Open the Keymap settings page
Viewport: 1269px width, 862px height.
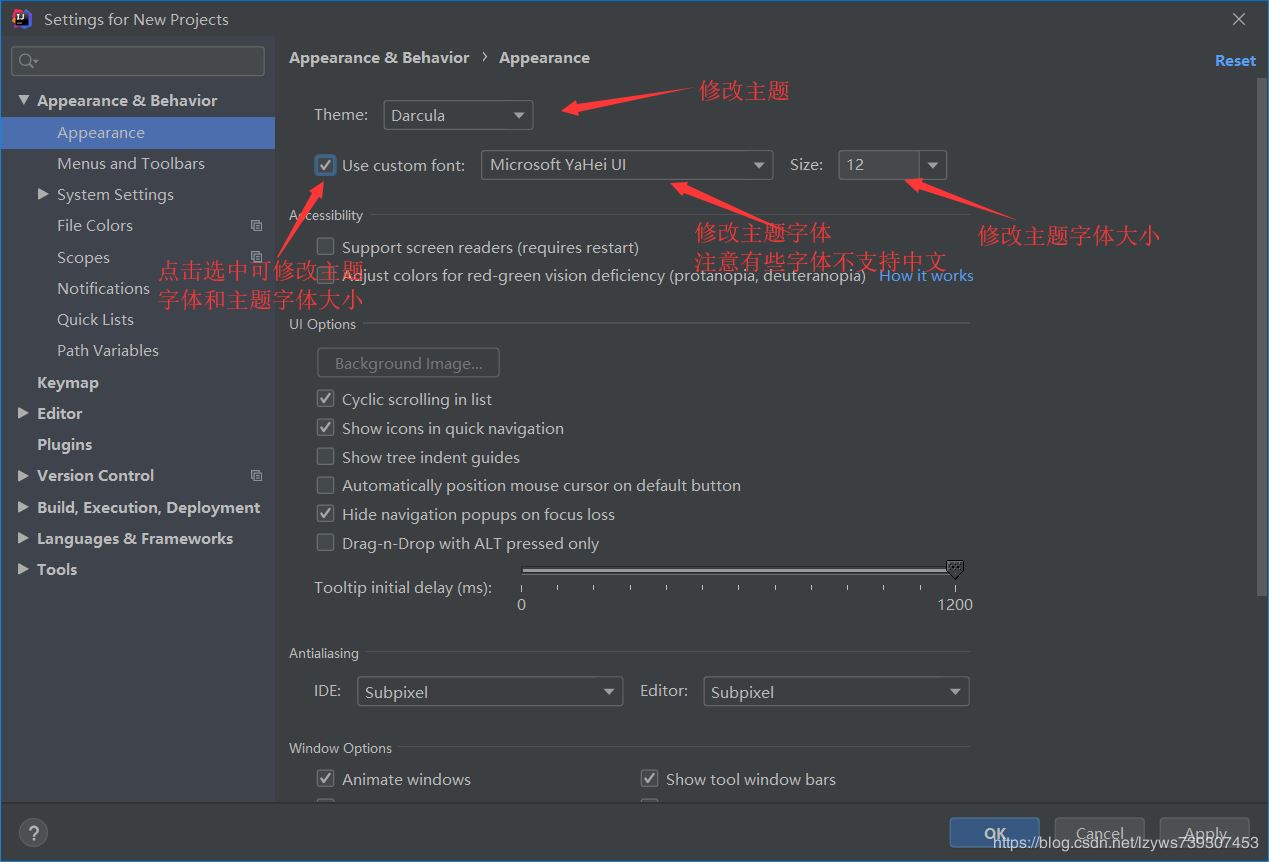[x=68, y=382]
